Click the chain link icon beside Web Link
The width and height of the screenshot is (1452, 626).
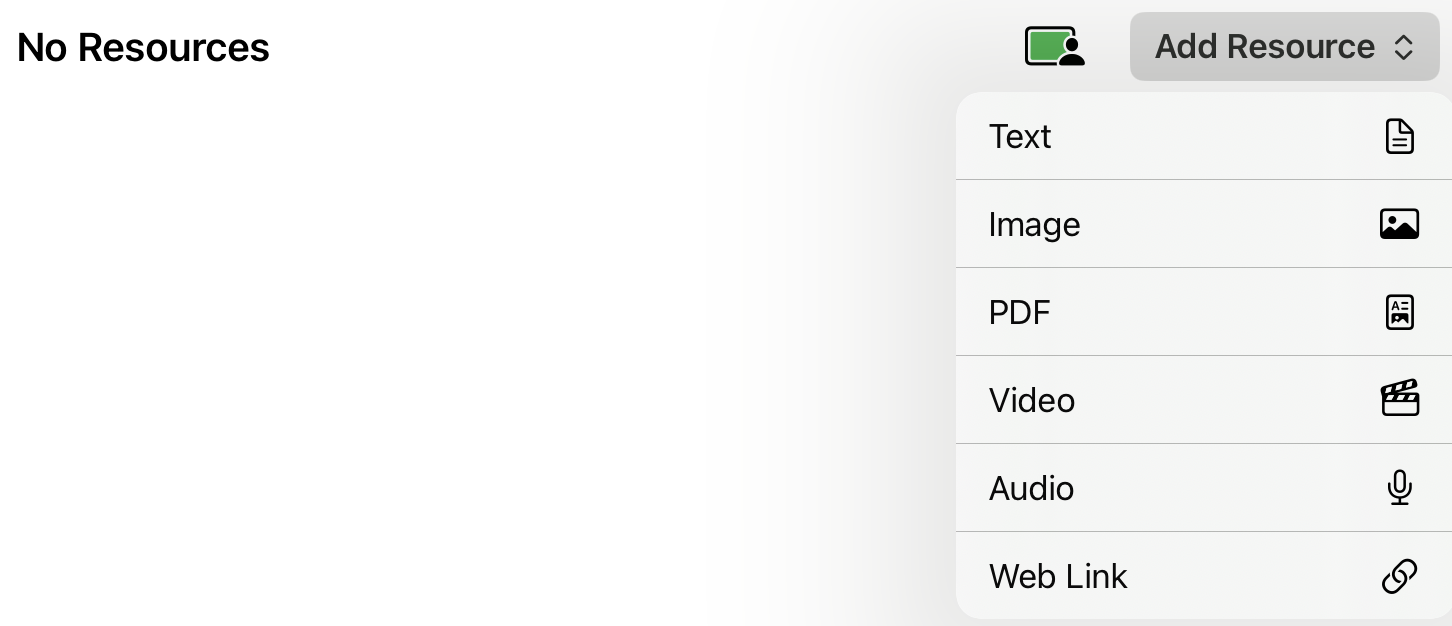click(x=1399, y=576)
